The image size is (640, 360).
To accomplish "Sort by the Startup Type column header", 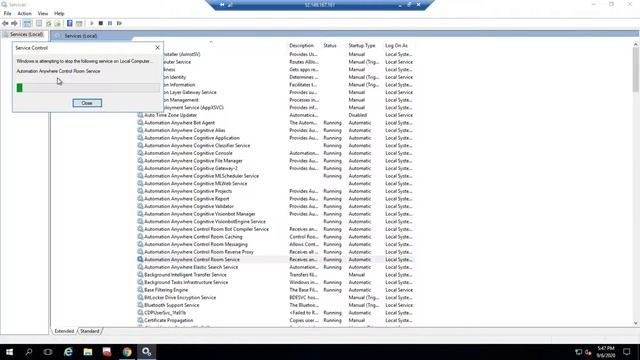I will click(362, 46).
